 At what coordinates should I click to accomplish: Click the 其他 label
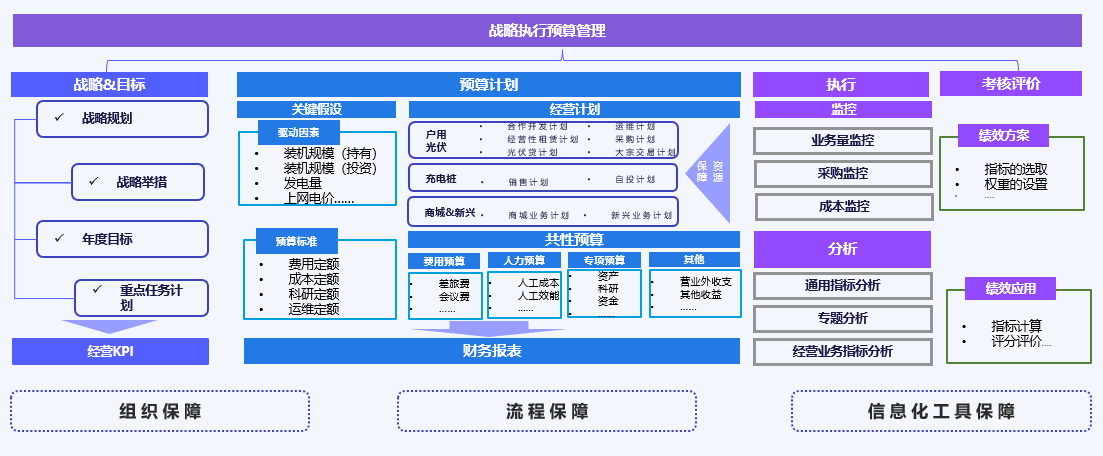click(x=694, y=260)
